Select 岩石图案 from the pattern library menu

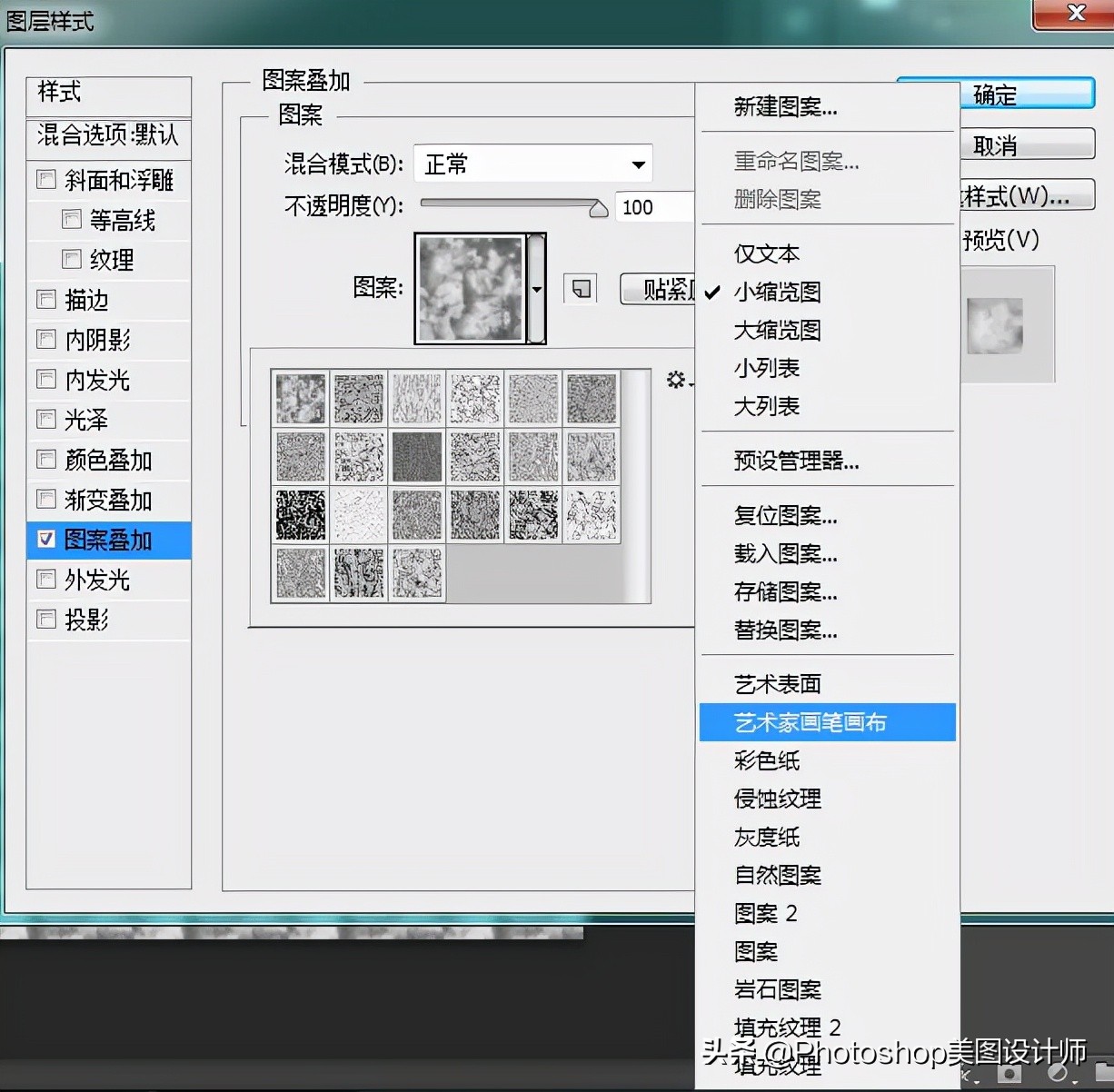tap(778, 989)
